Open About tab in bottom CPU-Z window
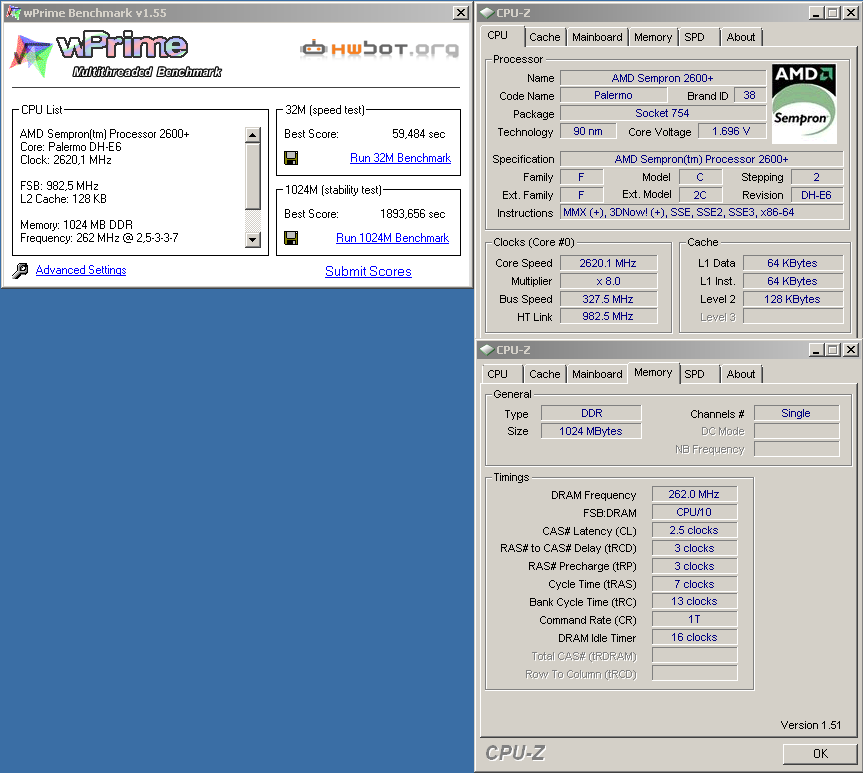 tap(741, 374)
